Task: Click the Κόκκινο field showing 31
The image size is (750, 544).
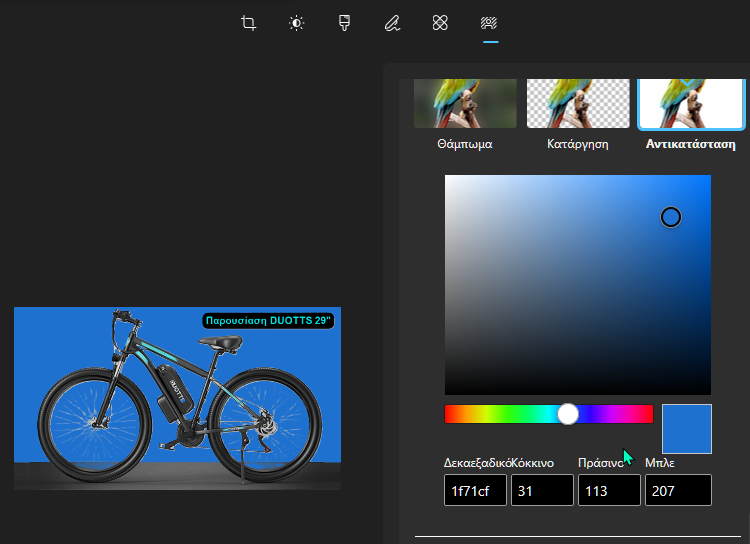Action: click(x=542, y=490)
